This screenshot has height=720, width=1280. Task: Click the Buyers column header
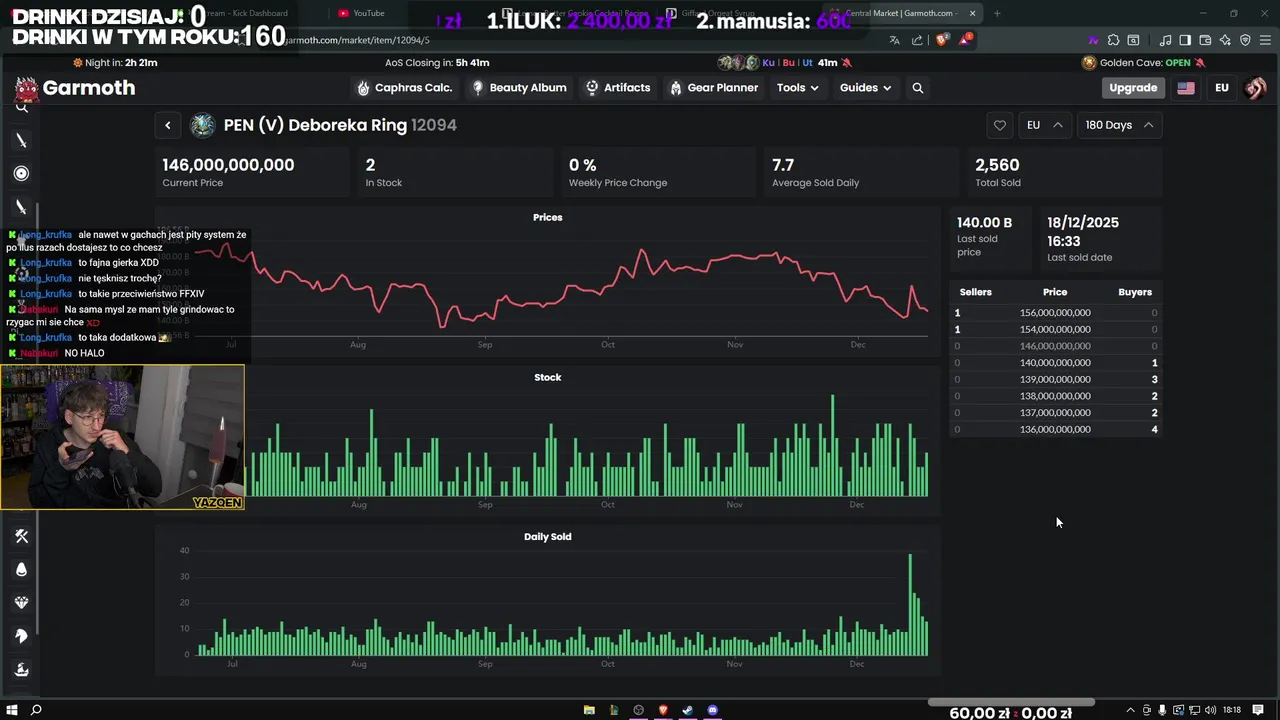click(1135, 292)
